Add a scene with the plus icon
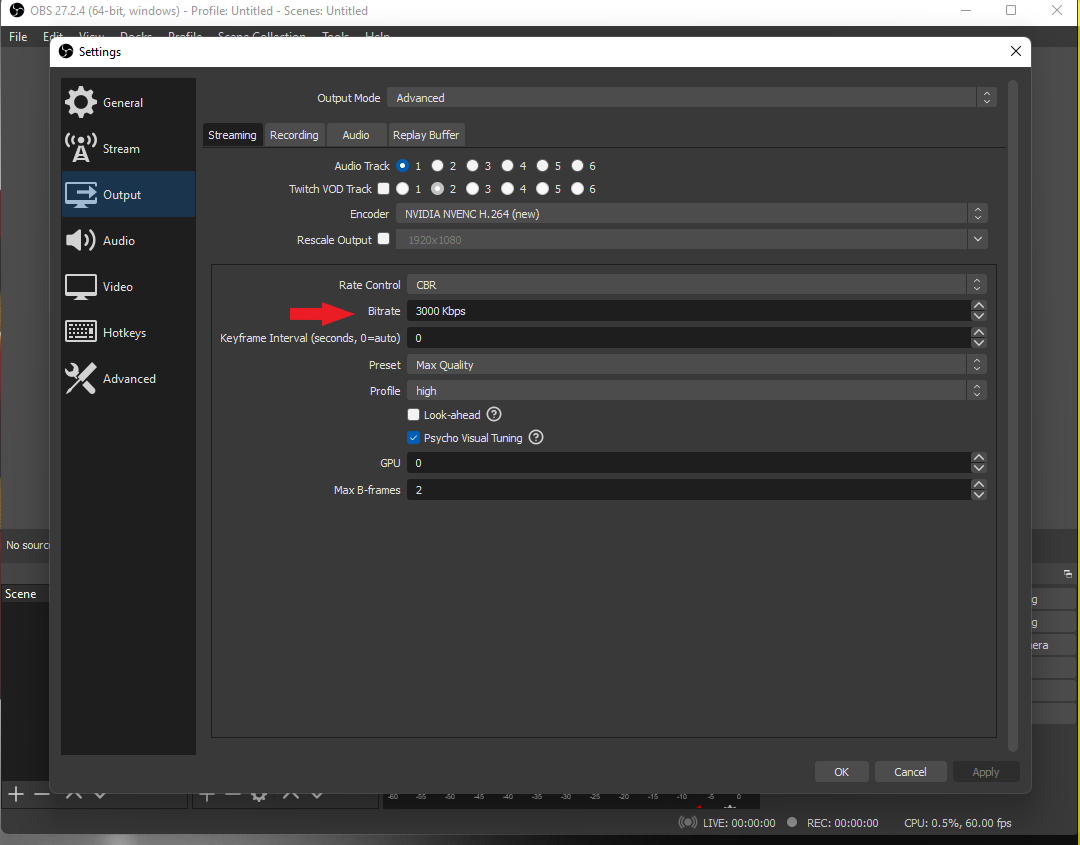The height and width of the screenshot is (845, 1080). 16,794
